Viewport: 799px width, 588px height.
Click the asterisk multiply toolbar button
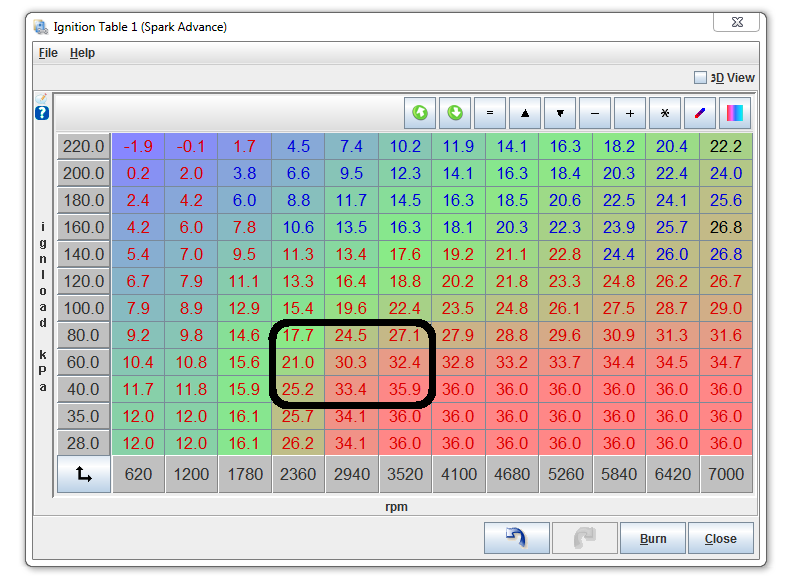(x=665, y=113)
